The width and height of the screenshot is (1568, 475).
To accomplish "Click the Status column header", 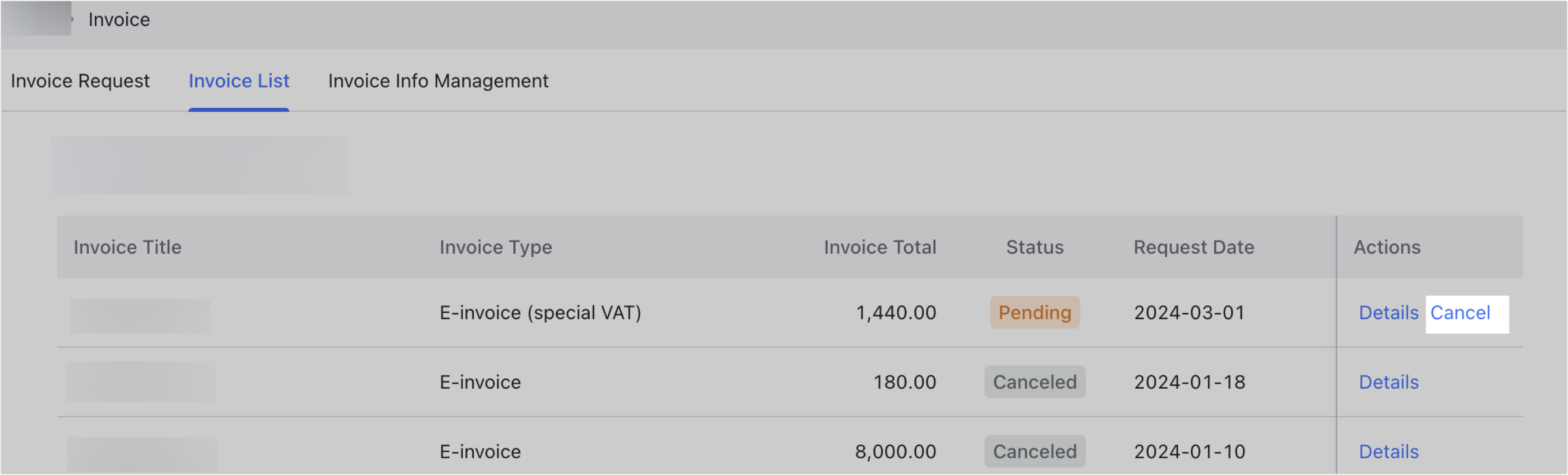I will click(x=1034, y=247).
